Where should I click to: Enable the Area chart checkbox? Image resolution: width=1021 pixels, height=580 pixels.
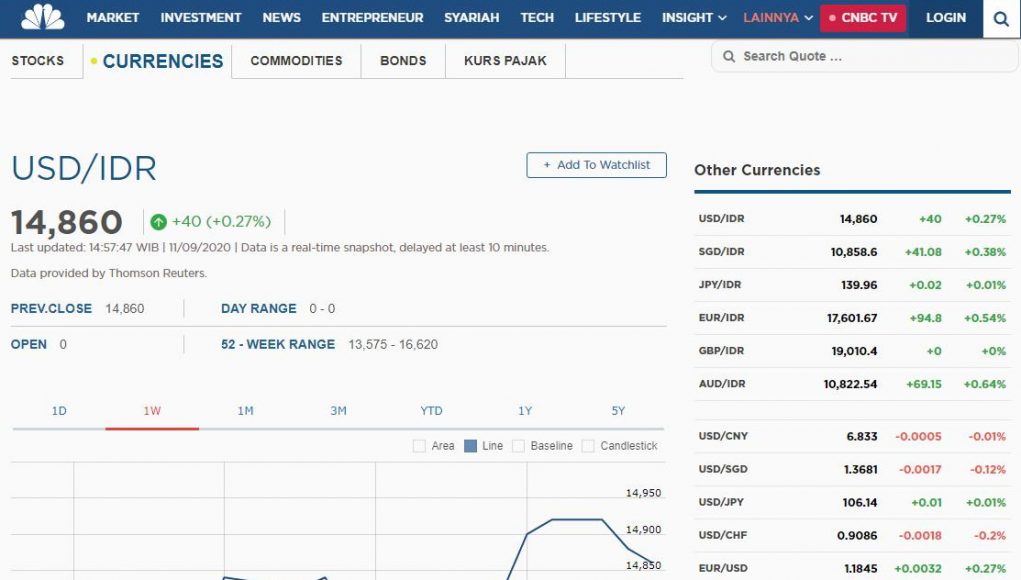point(419,446)
